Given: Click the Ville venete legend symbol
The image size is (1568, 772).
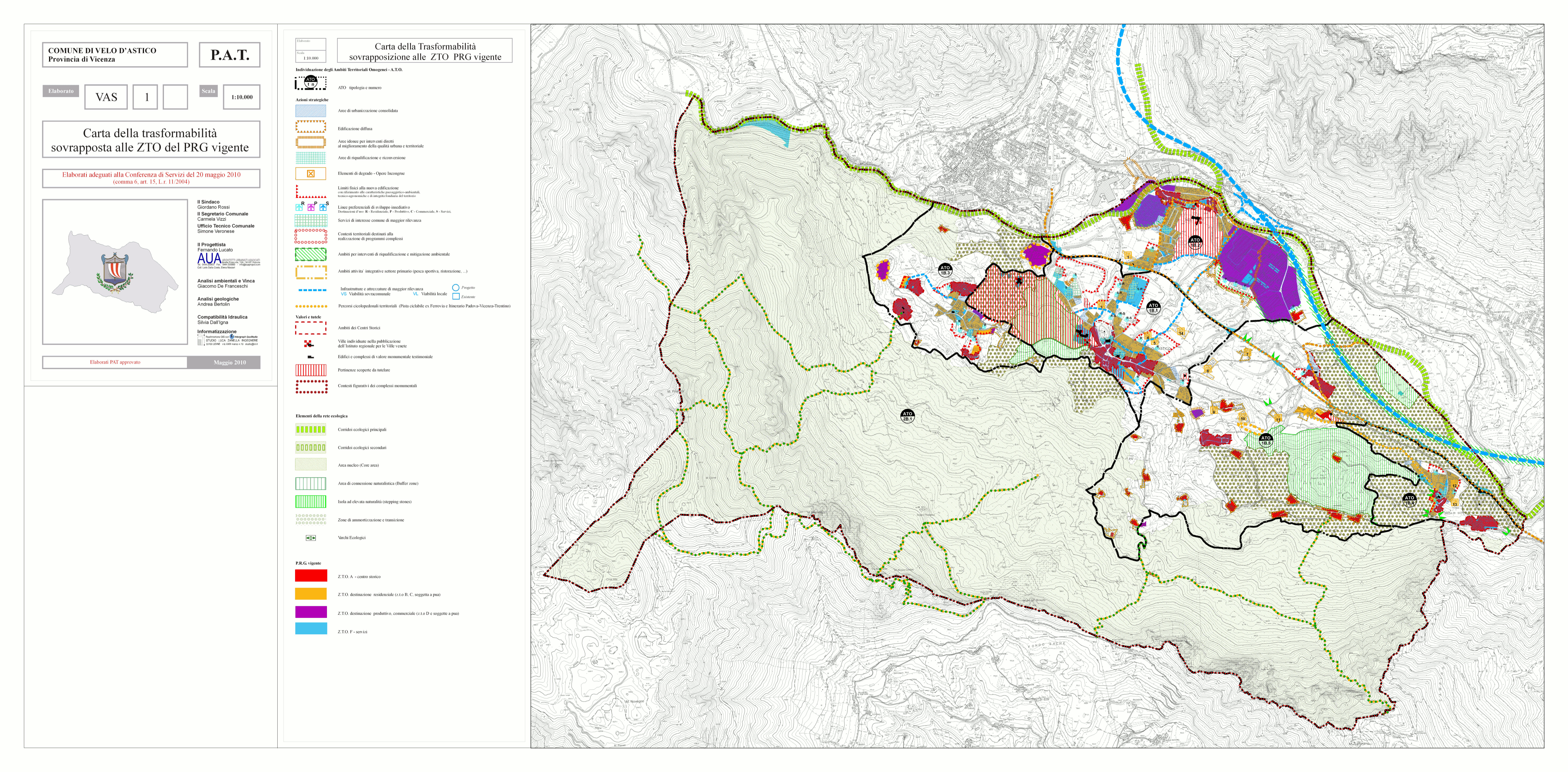Looking at the screenshot, I should (309, 344).
